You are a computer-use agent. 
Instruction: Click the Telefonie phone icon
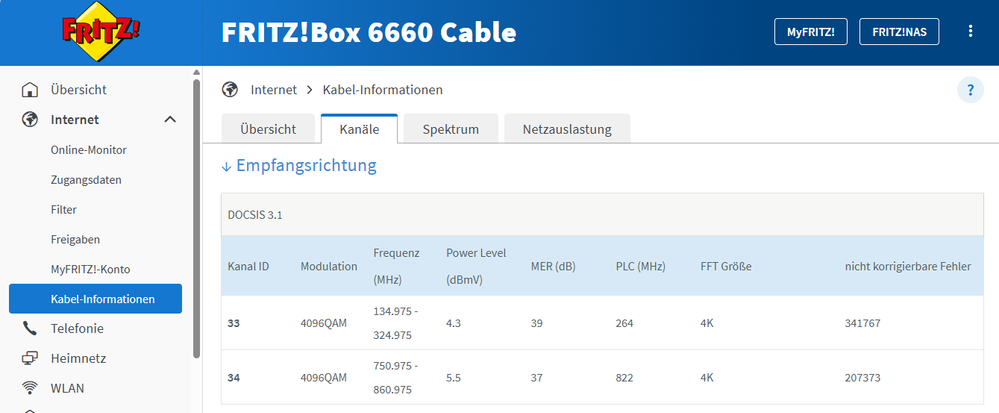pos(30,328)
